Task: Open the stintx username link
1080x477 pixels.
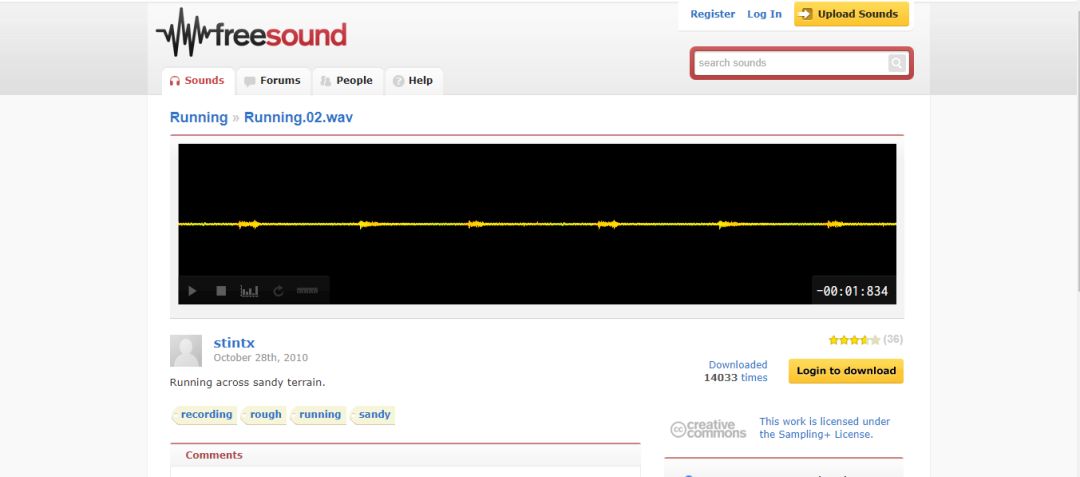Action: tap(234, 343)
